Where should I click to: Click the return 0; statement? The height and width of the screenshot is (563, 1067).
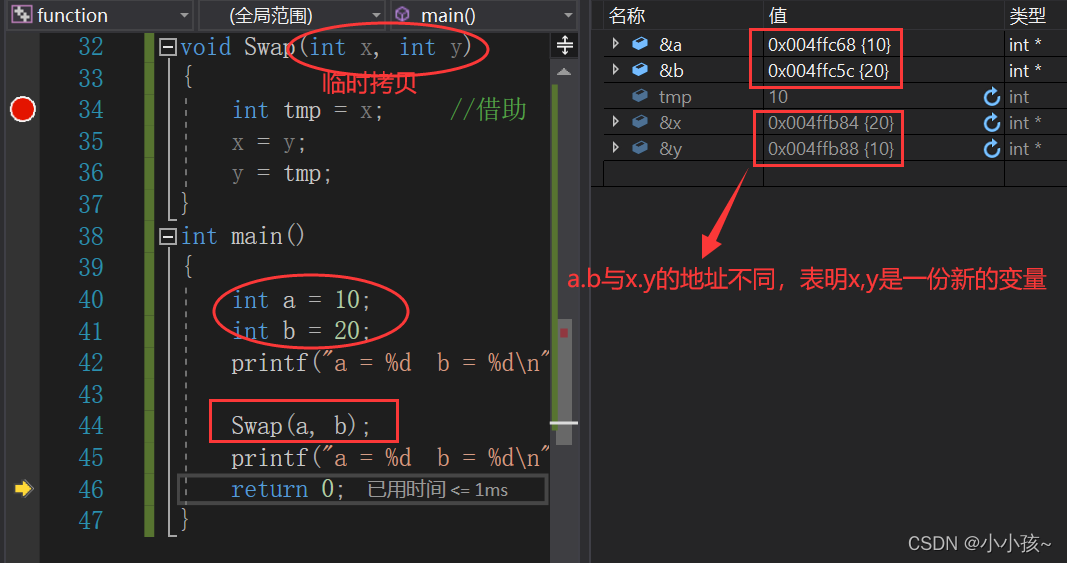click(288, 489)
